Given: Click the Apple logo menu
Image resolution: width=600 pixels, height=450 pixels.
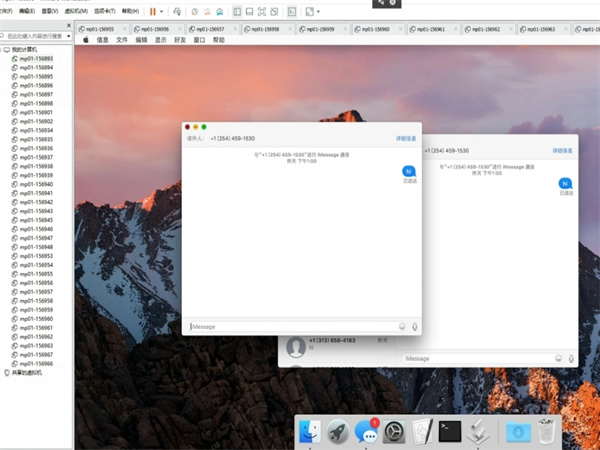Looking at the screenshot, I should (x=85, y=40).
